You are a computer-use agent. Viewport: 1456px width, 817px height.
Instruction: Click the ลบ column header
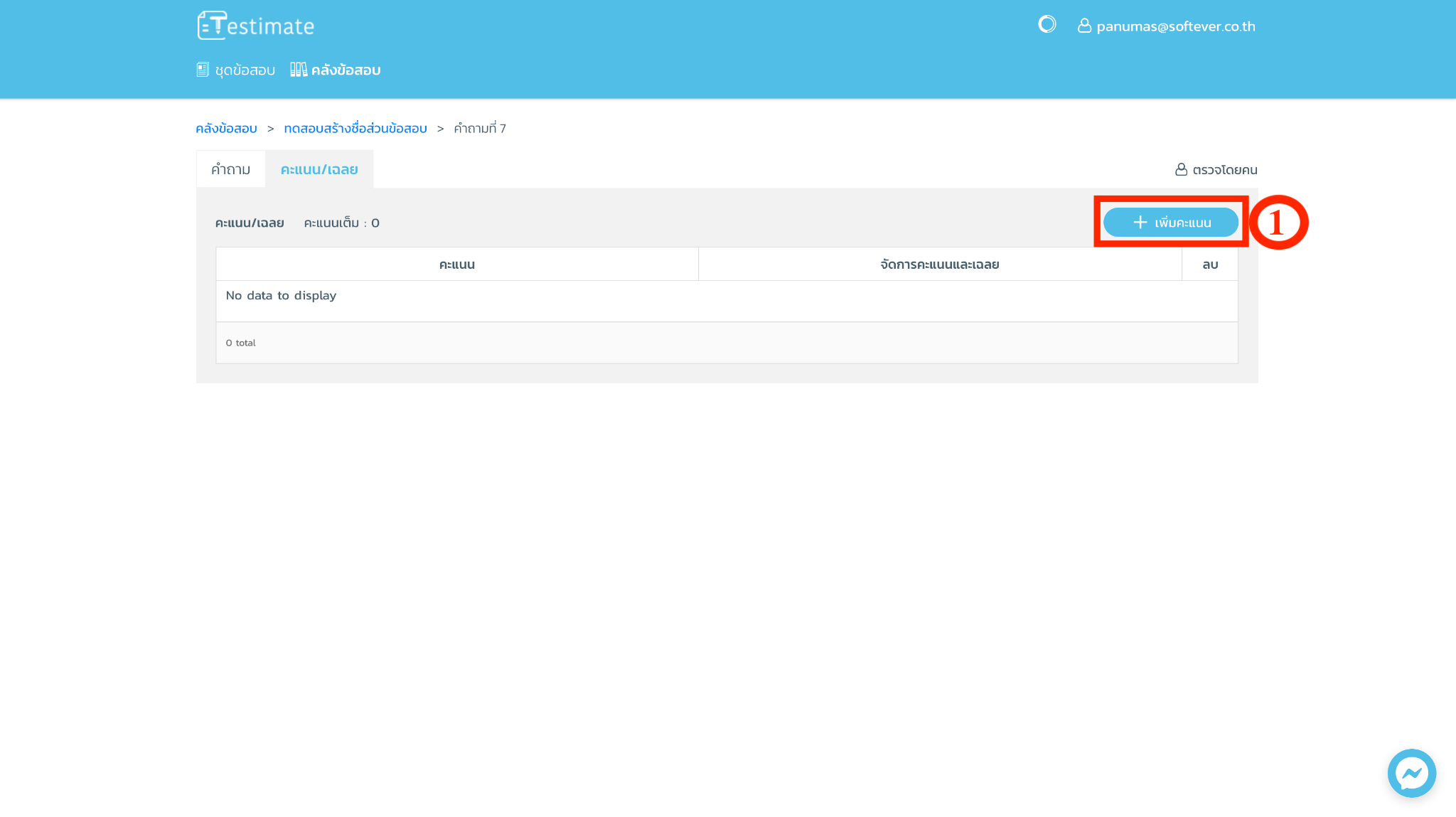(1210, 265)
